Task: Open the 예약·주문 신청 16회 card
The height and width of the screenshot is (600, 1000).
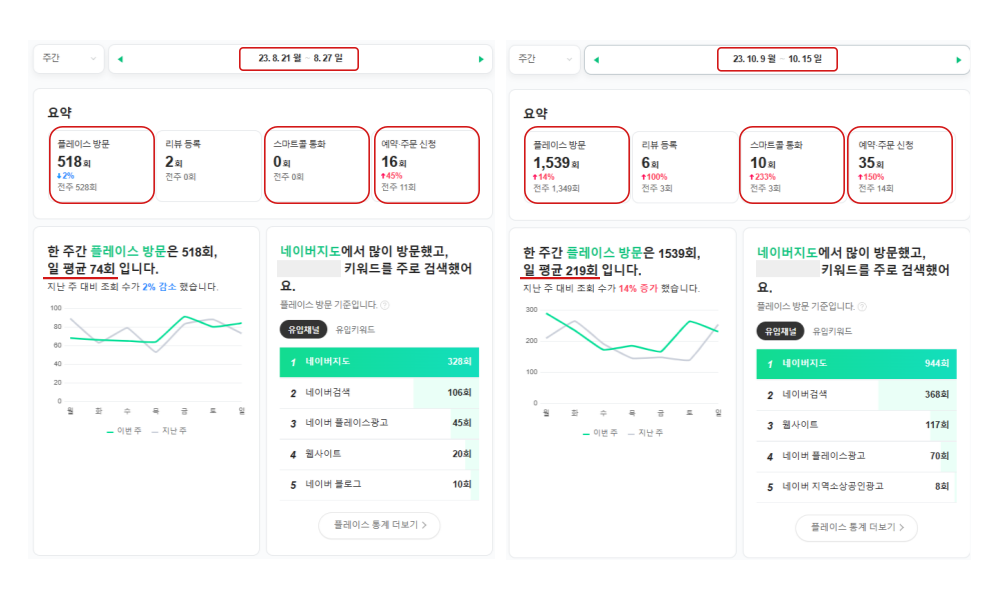Action: (426, 164)
